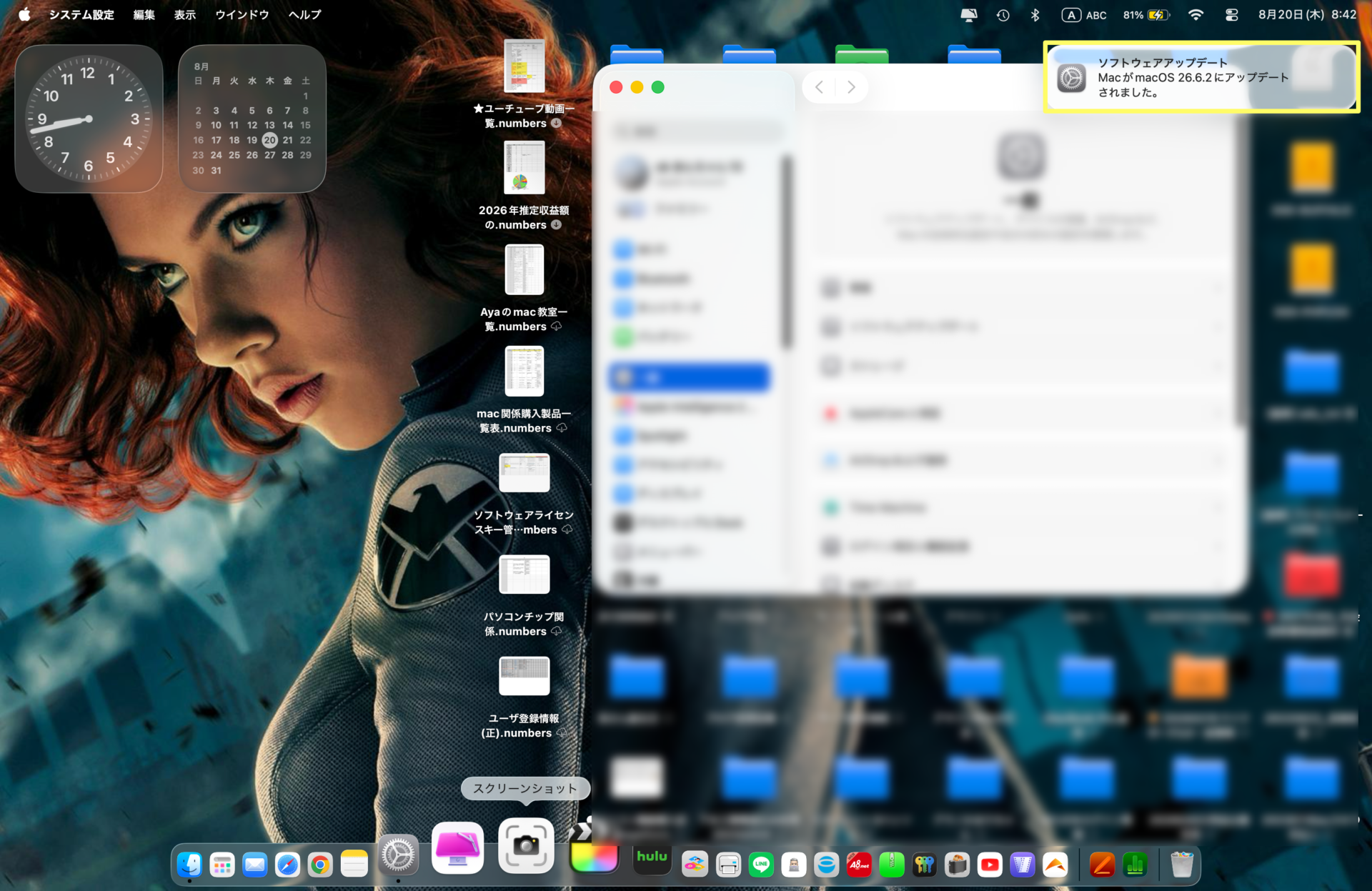Image resolution: width=1372 pixels, height=891 pixels.
Task: Open the photo collage app in the Dock
Action: point(695,865)
